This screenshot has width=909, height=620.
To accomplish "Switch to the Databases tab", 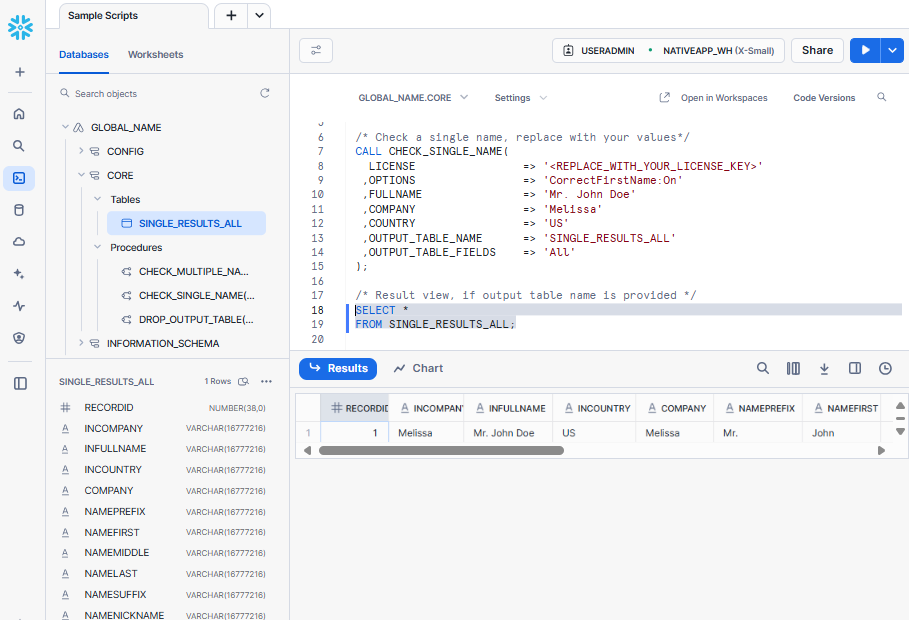I will pyautogui.click(x=83, y=55).
